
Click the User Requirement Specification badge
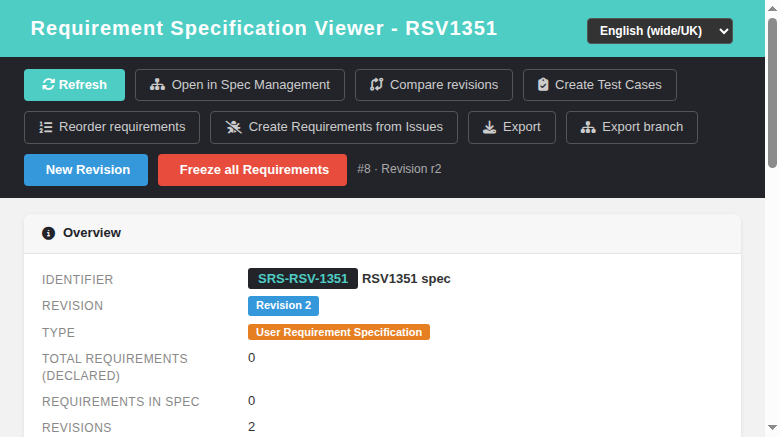pyautogui.click(x=339, y=332)
